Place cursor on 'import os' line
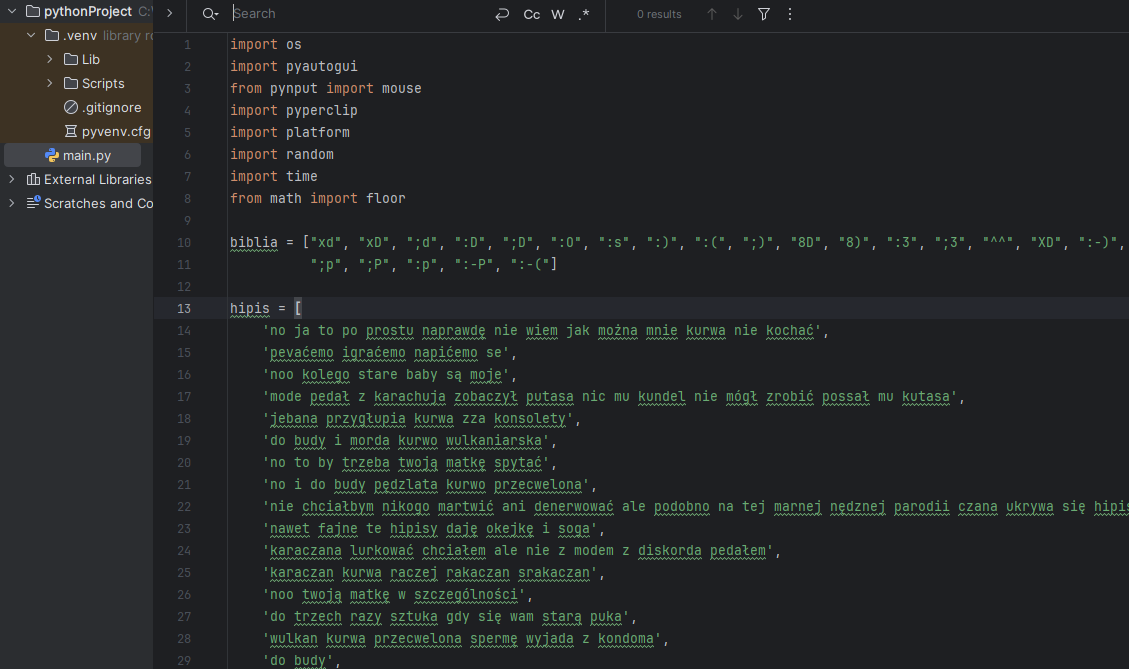The height and width of the screenshot is (669, 1129). (266, 45)
